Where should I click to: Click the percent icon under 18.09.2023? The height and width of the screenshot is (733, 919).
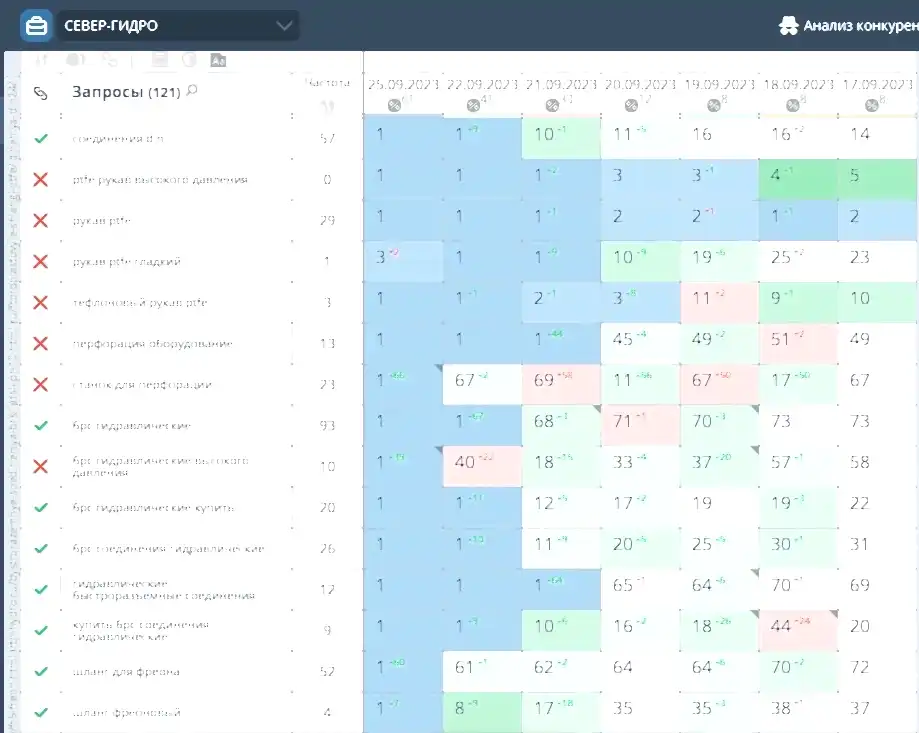pos(793,105)
